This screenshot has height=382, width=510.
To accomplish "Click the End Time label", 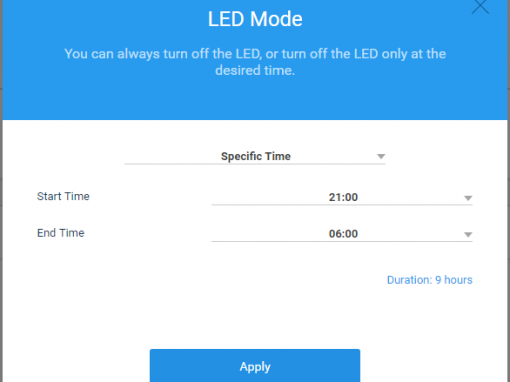I will 61,233.
